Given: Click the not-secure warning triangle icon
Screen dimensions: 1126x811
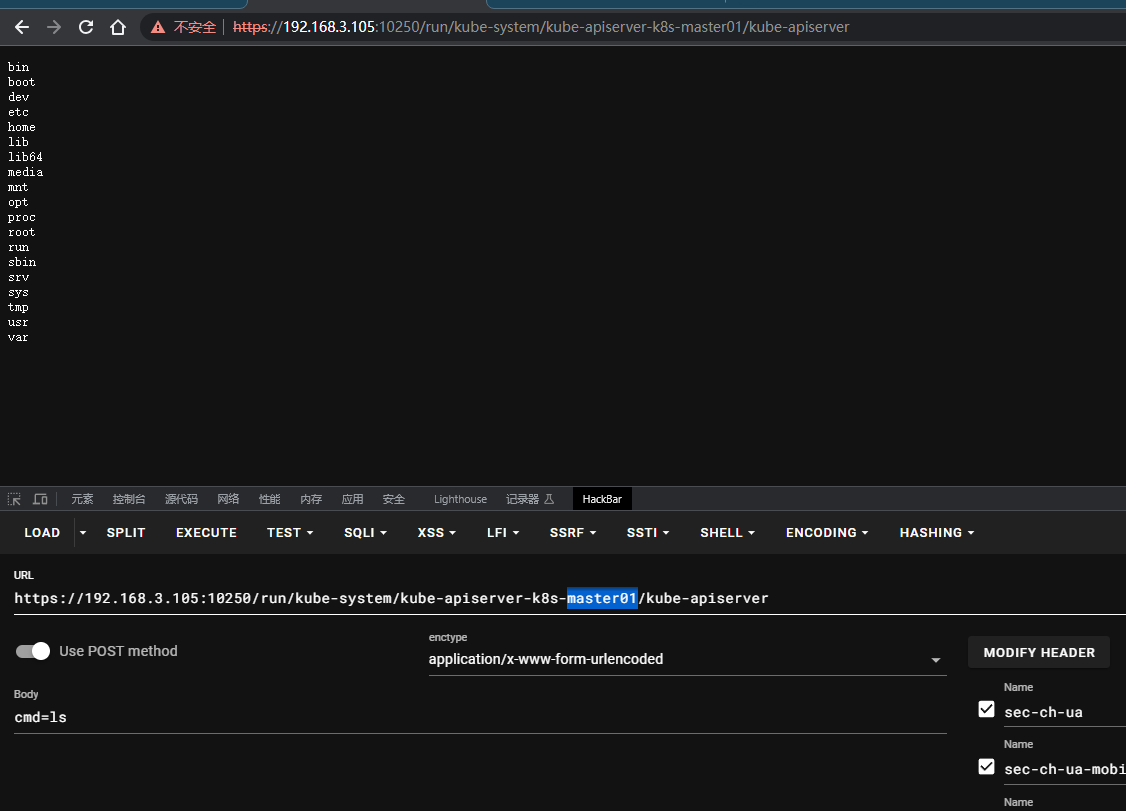Looking at the screenshot, I should pos(158,27).
